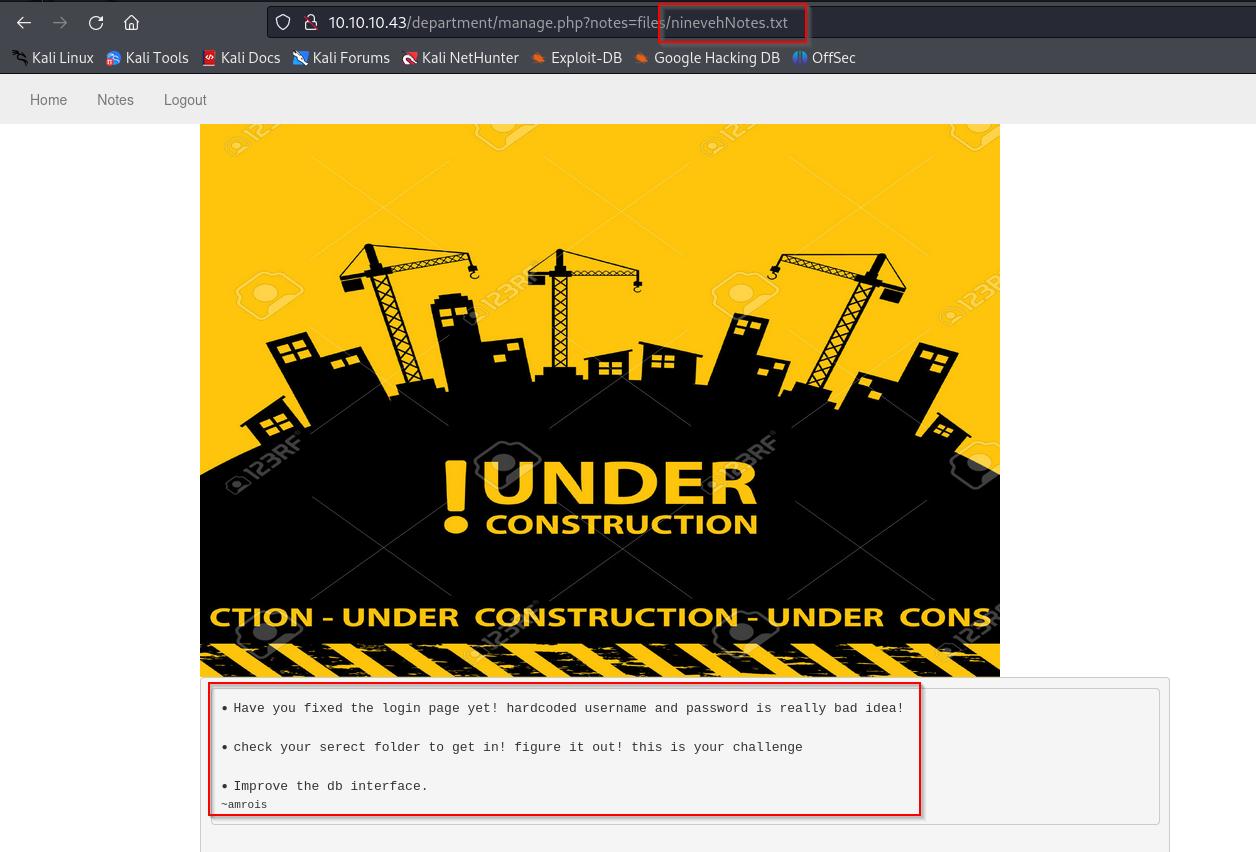
Task: Select the Home navigation item
Action: click(48, 100)
